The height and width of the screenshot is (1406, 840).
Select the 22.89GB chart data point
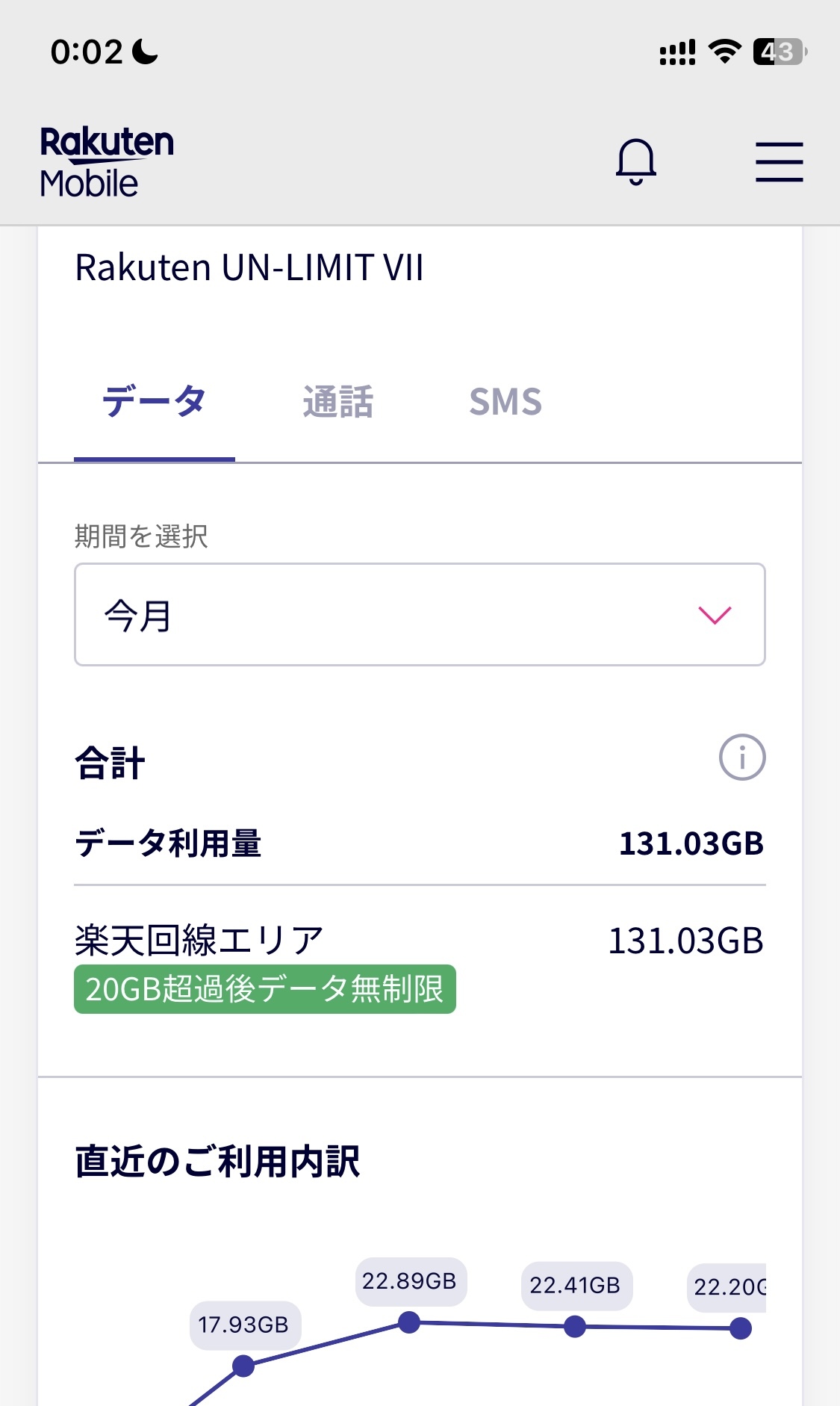point(409,1322)
